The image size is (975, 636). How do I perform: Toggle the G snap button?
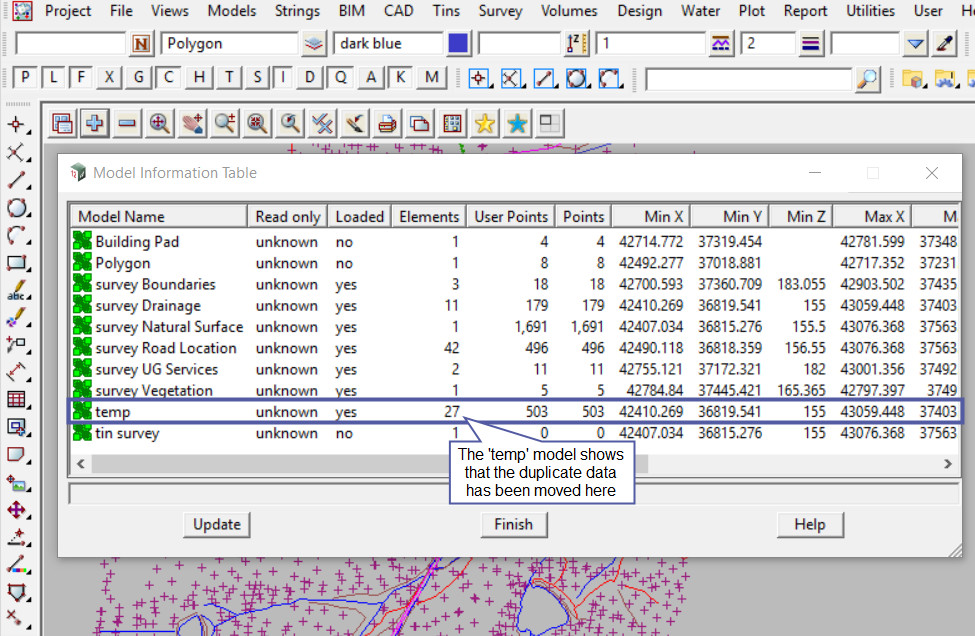pos(139,78)
